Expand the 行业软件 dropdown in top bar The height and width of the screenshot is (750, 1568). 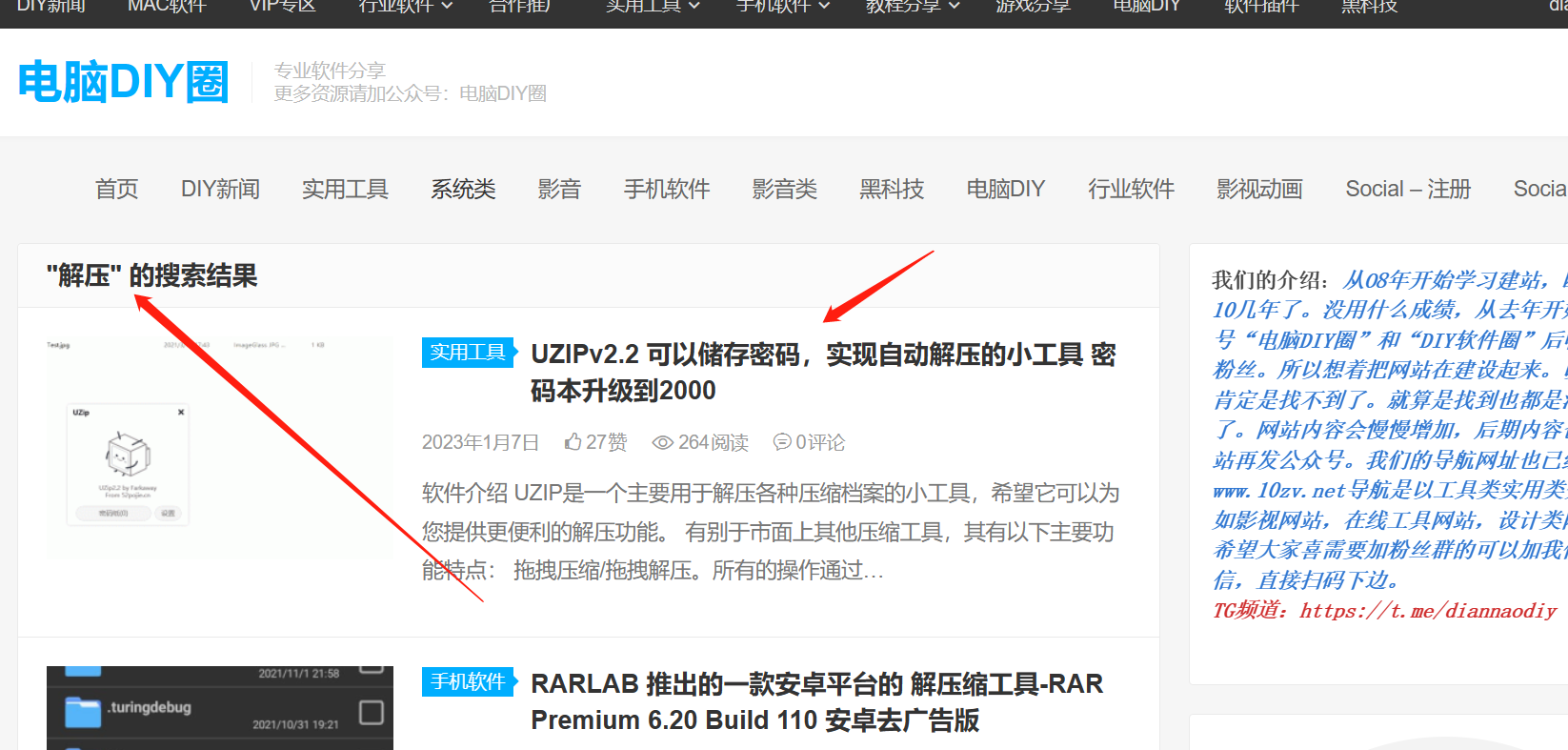405,7
